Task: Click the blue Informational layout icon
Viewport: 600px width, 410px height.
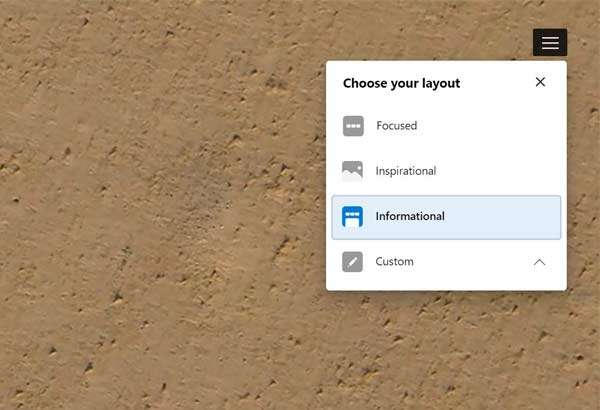Action: click(352, 216)
